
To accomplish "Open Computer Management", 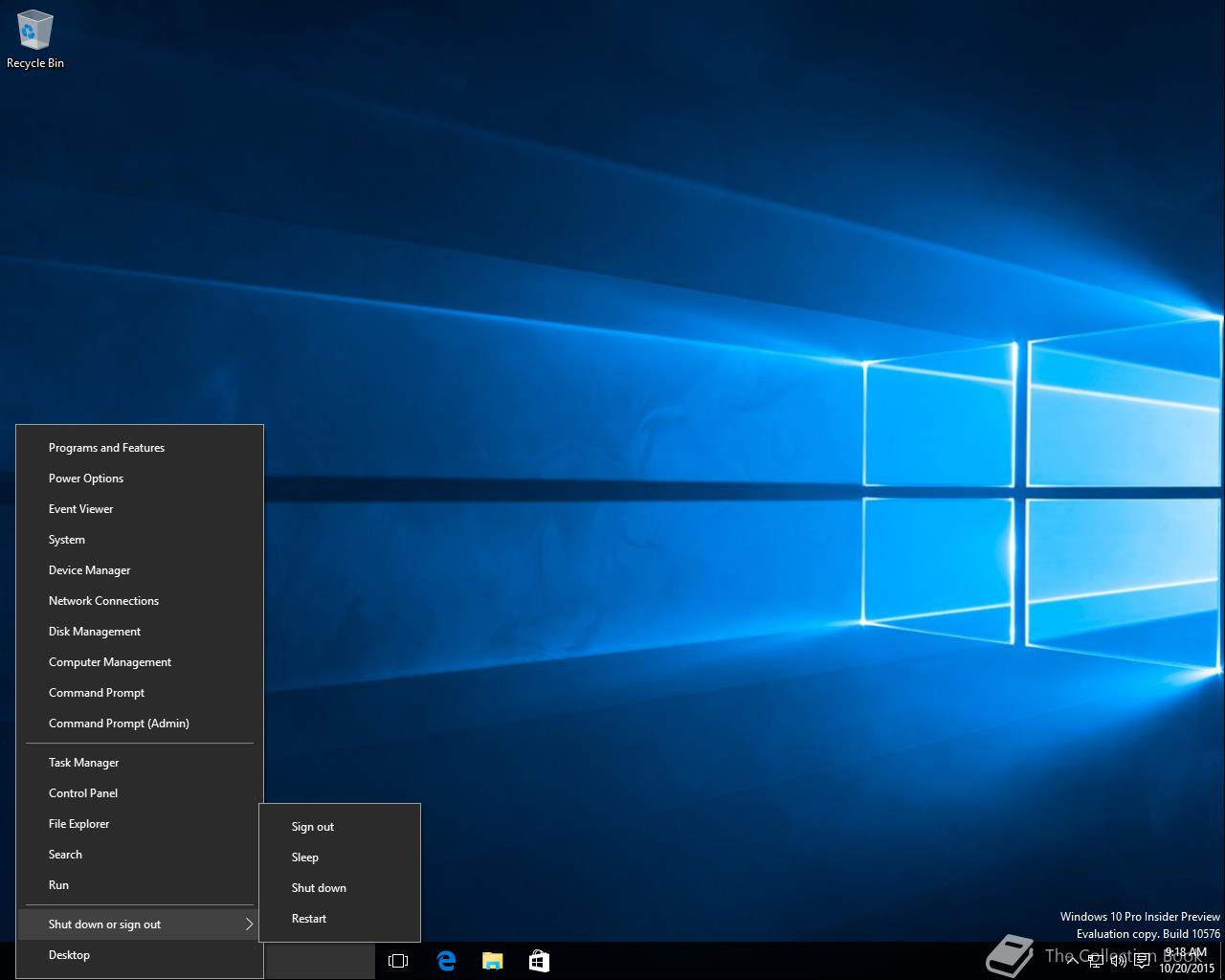I will click(x=140, y=662).
